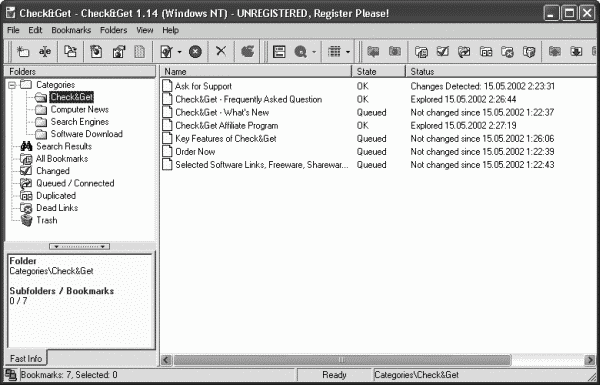Select 'Check&Get - What's New' bookmark
Image resolution: width=600 pixels, height=385 pixels.
pos(222,112)
